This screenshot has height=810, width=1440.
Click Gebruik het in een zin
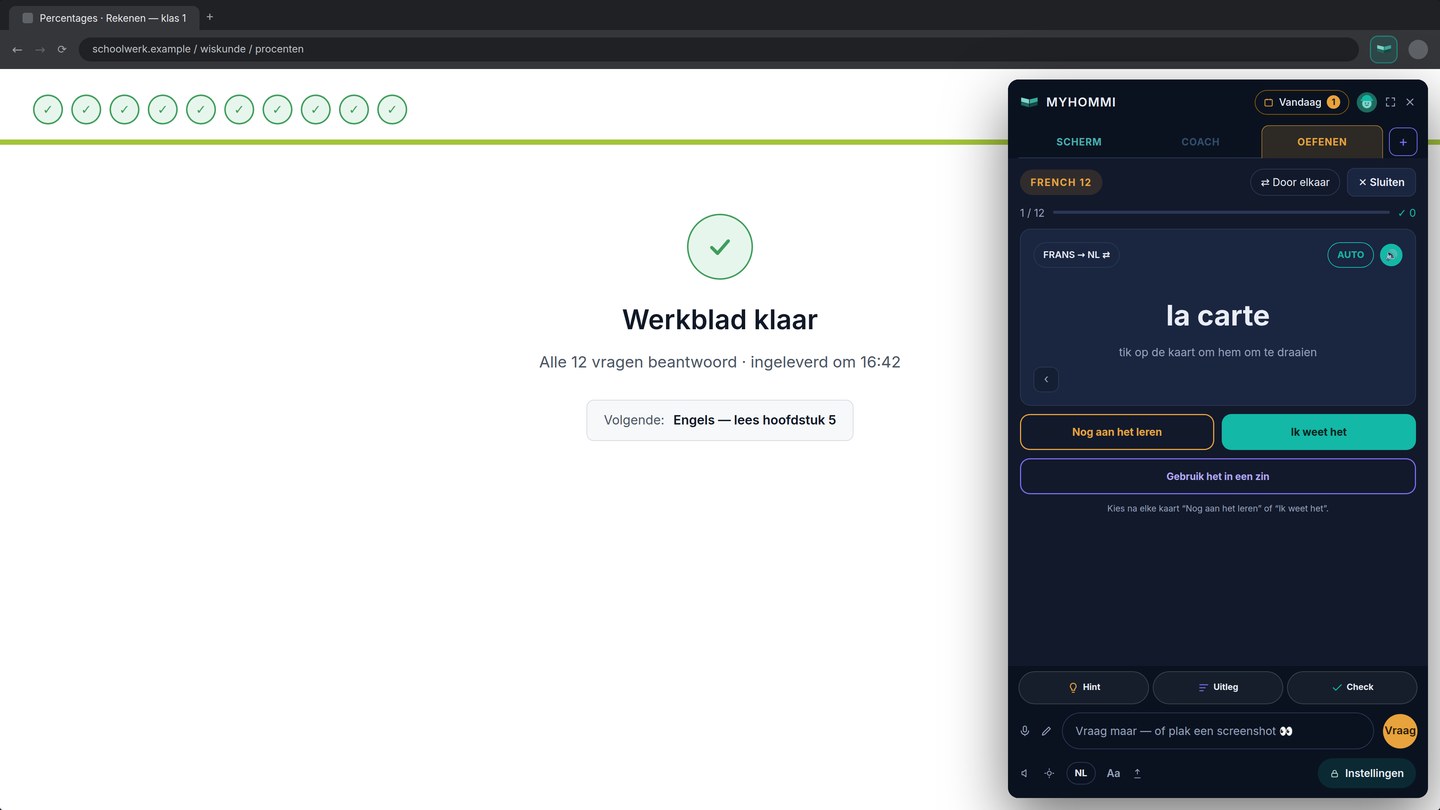1218,476
